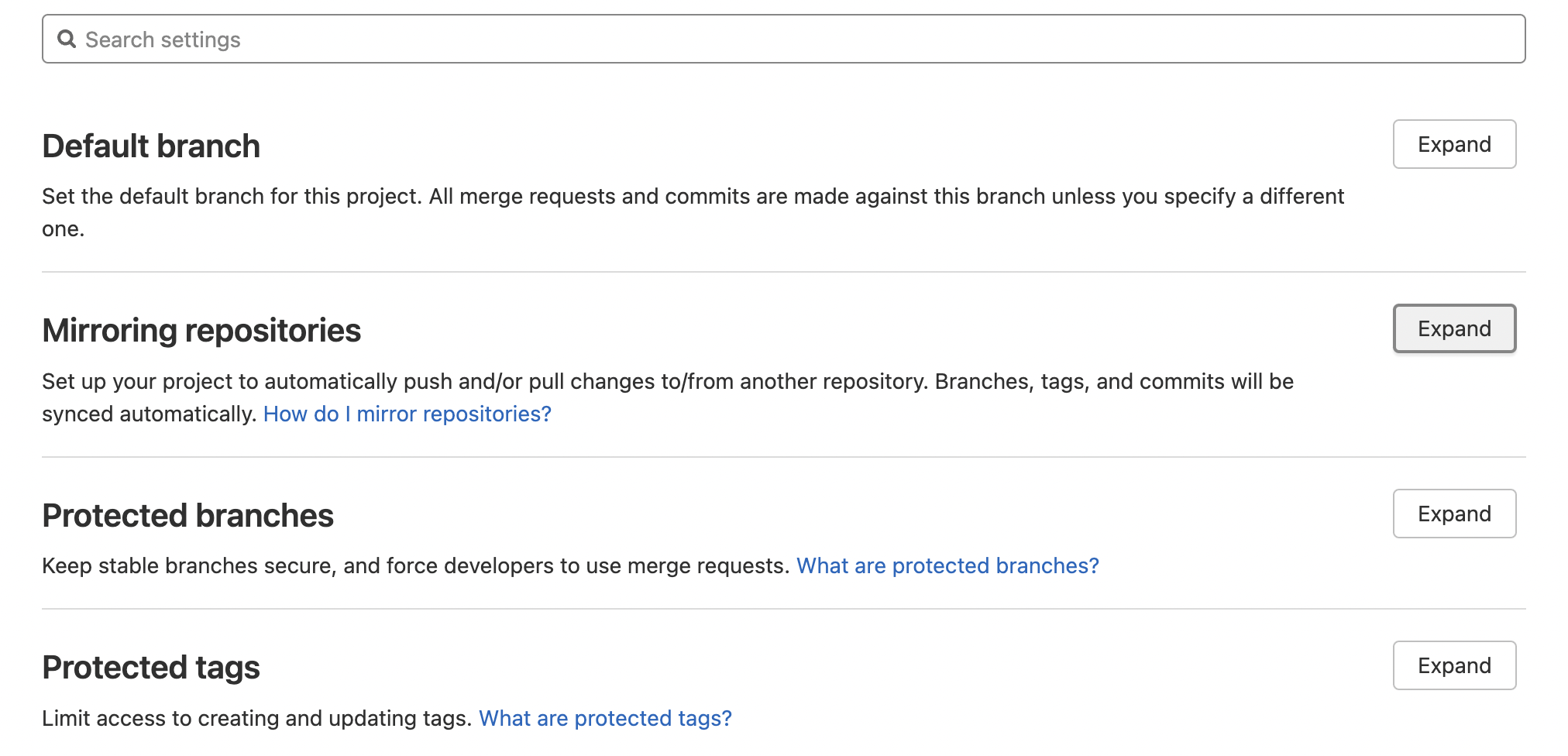Image resolution: width=1568 pixels, height=756 pixels.
Task: Open the 'What are protected branches?' link
Action: coord(947,565)
